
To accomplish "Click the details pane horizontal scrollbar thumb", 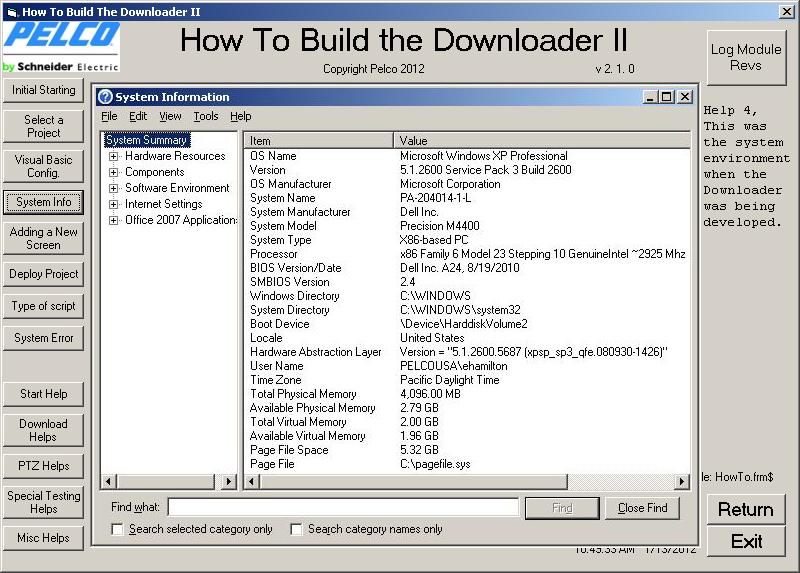I will click(x=413, y=481).
